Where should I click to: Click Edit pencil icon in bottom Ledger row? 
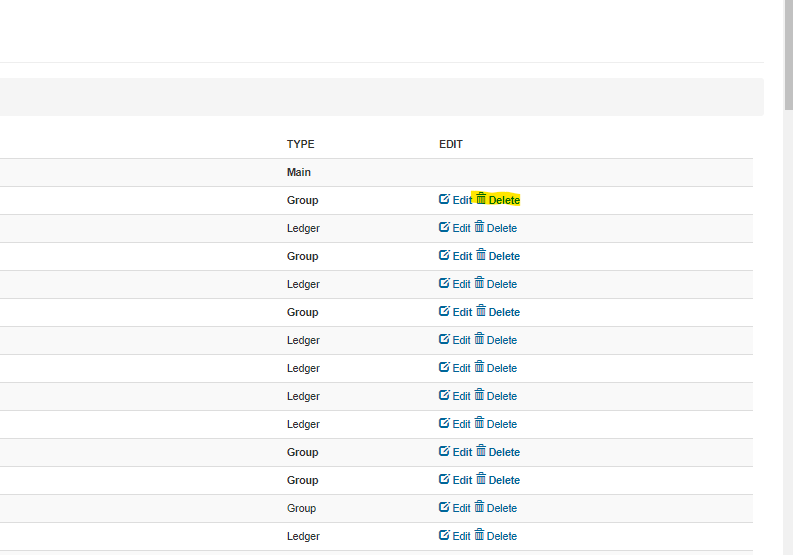(x=445, y=535)
